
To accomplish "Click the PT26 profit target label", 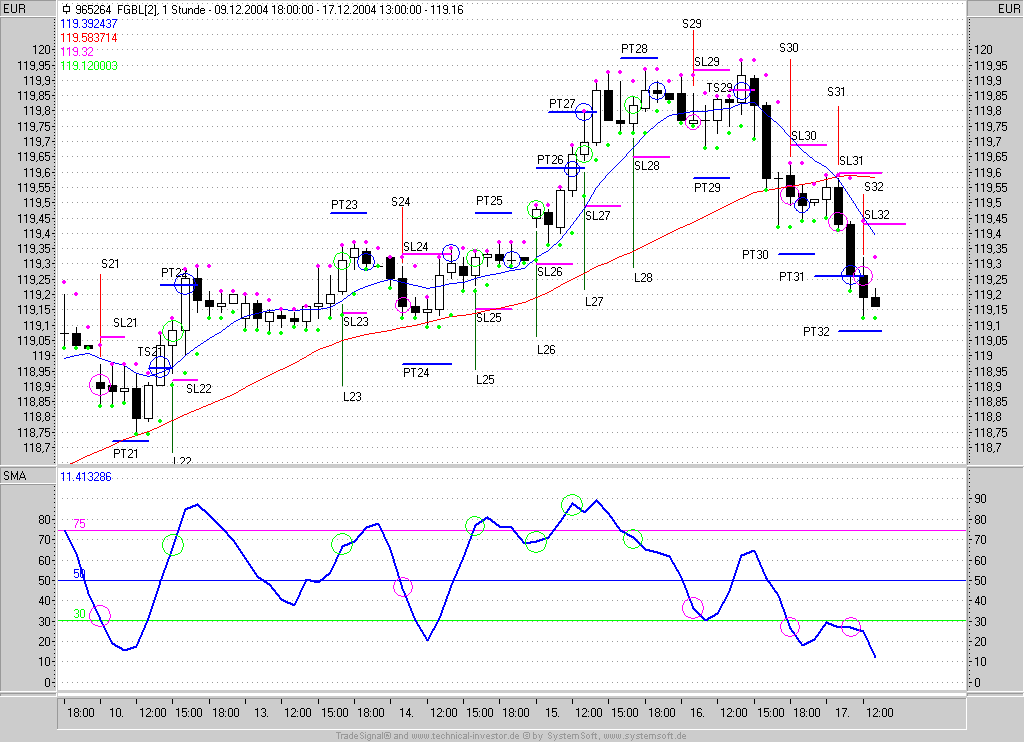I will click(550, 159).
